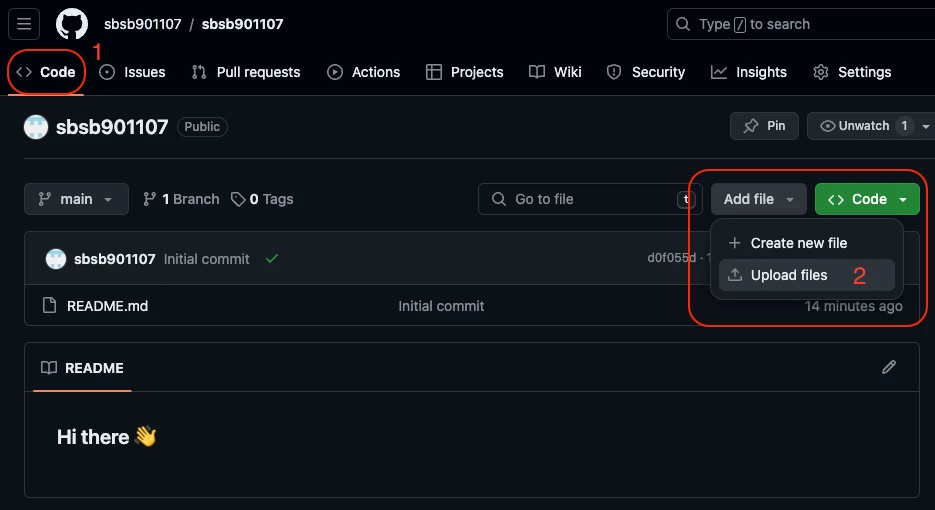Click the commit author avatar icon
The height and width of the screenshot is (510, 935).
coord(56,259)
